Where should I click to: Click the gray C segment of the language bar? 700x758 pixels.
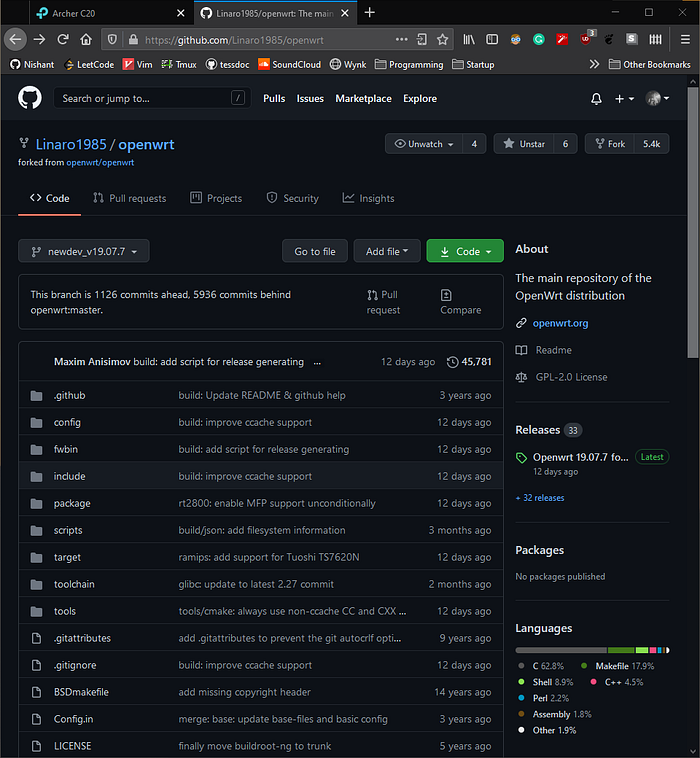pos(561,650)
